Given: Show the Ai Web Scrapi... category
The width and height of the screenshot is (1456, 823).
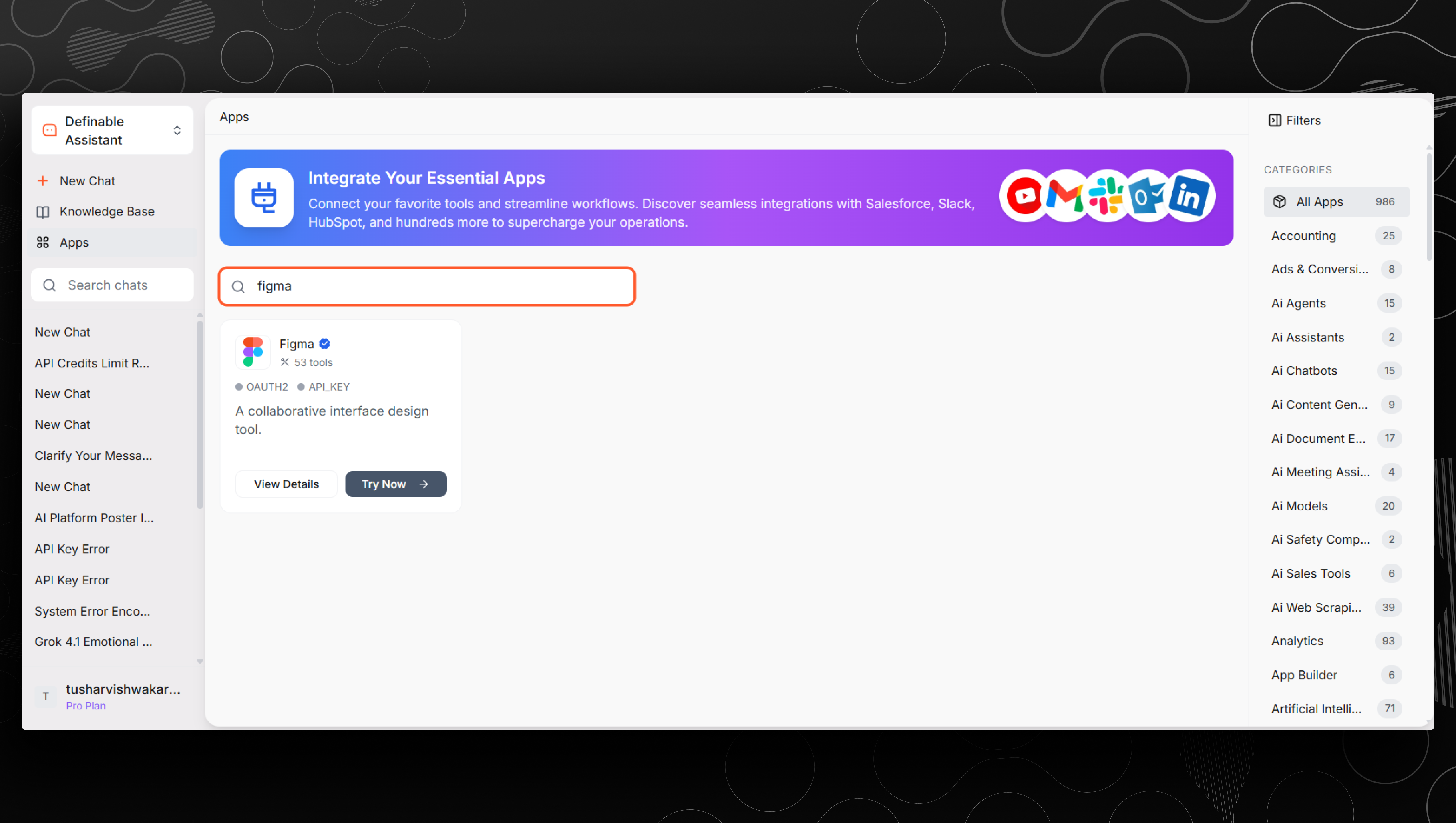Looking at the screenshot, I should coord(1336,608).
